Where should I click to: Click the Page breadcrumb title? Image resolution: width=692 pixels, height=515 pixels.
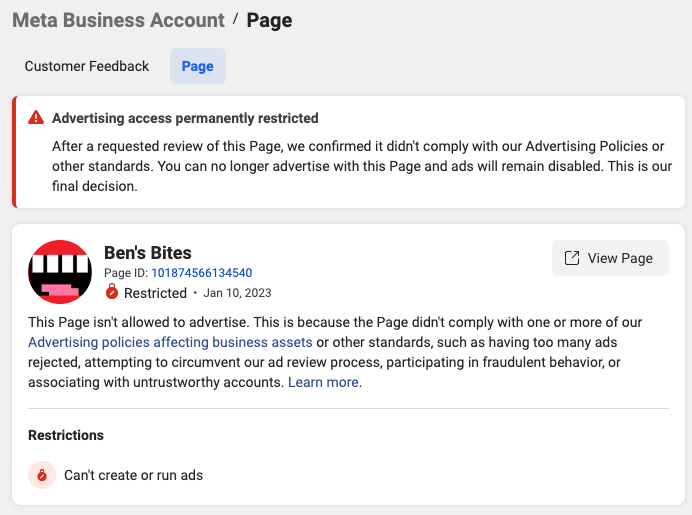[x=269, y=21]
